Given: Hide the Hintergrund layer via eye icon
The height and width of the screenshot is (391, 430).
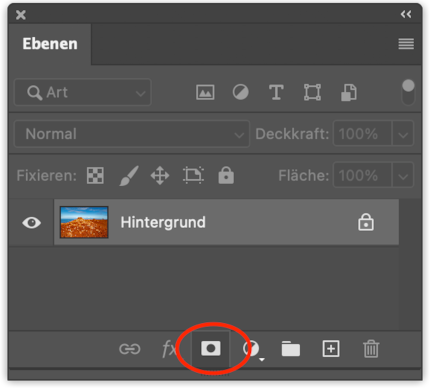Looking at the screenshot, I should 31,222.
